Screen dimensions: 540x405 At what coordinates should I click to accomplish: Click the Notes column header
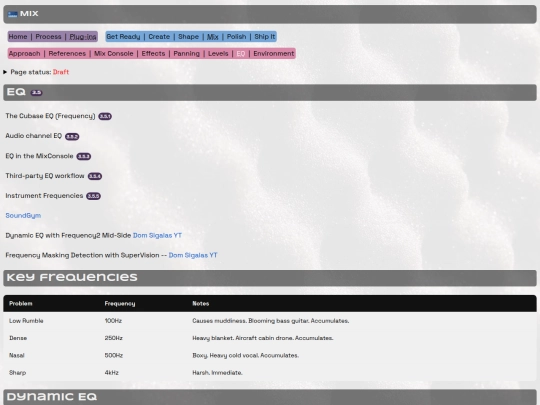coord(201,303)
